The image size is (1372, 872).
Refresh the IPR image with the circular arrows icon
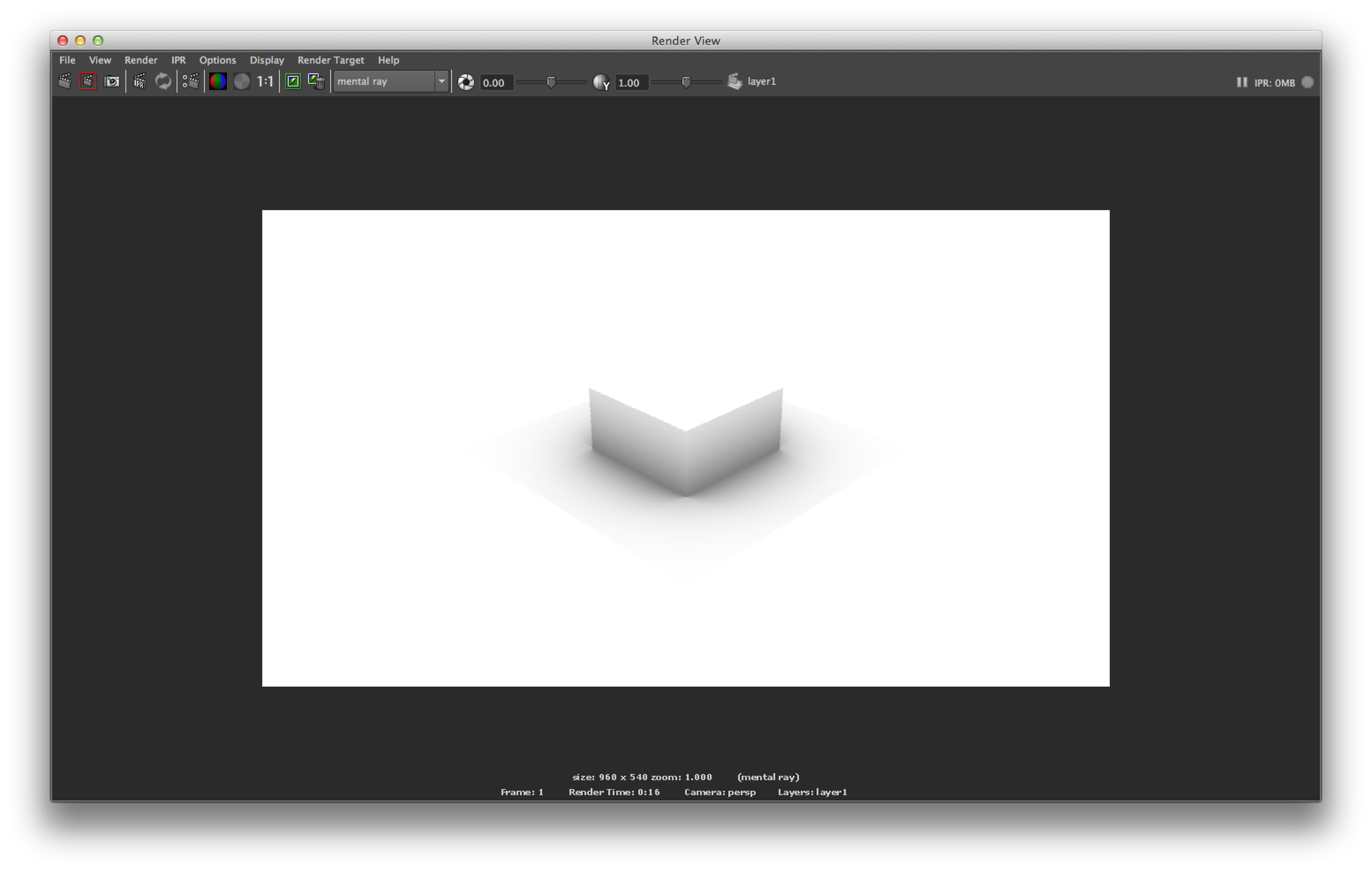pyautogui.click(x=163, y=82)
